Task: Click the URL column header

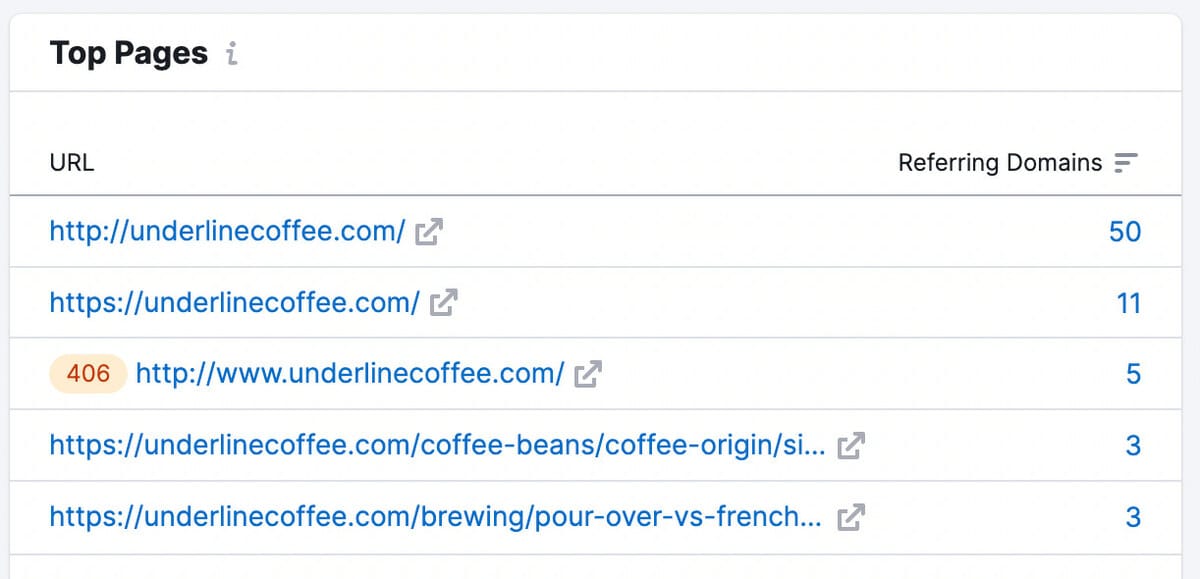Action: [x=72, y=163]
